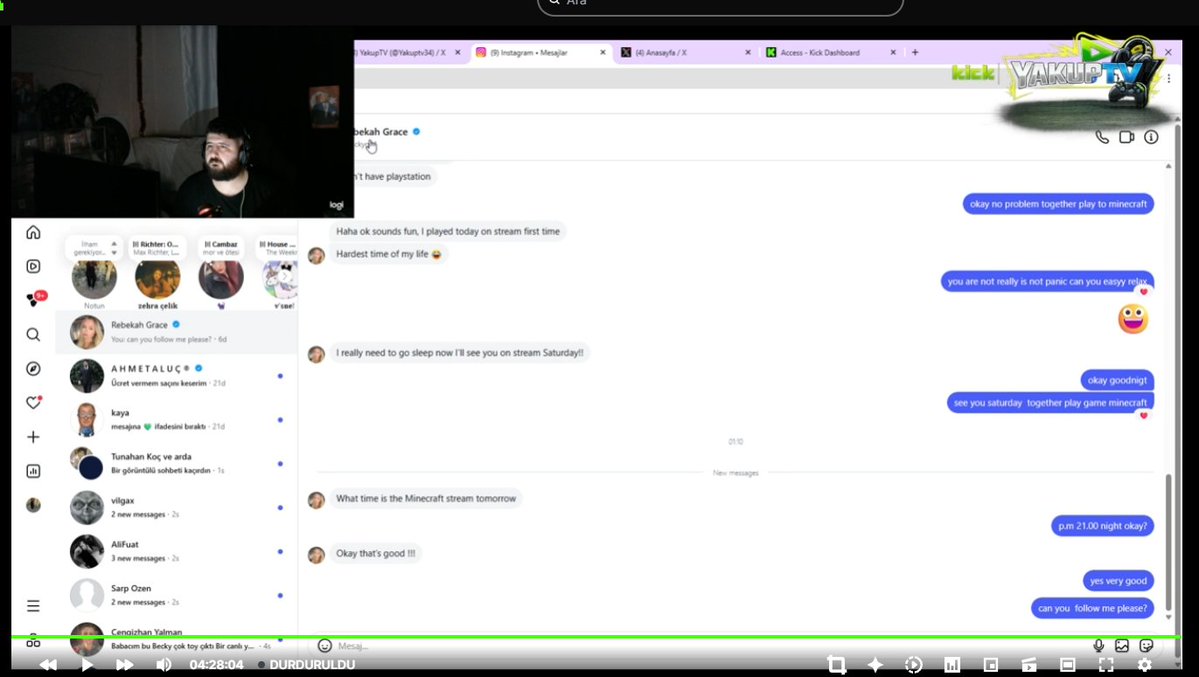Viewport: 1199px width, 677px height.
Task: Click the mini player icon in player bar
Action: pyautogui.click(x=991, y=665)
